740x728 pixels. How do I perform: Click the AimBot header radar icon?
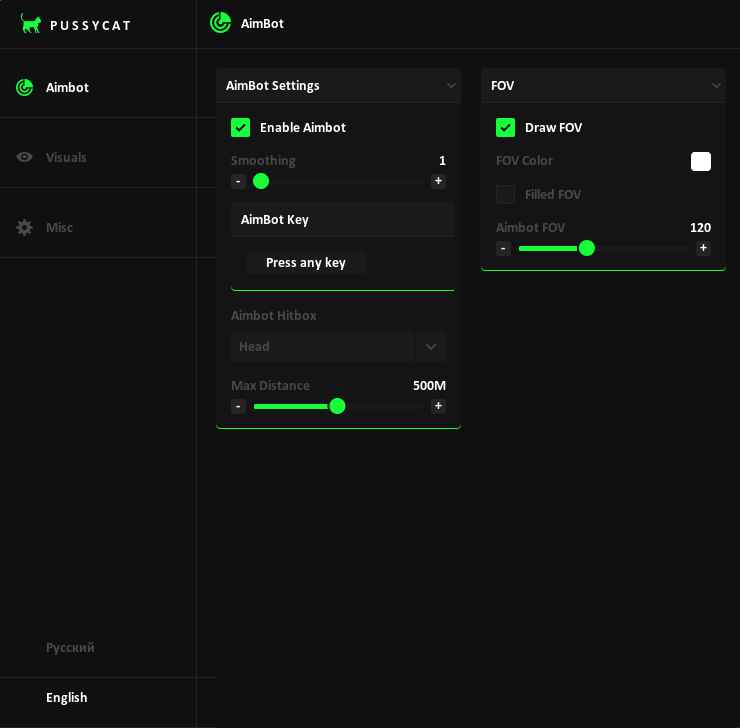coord(221,23)
